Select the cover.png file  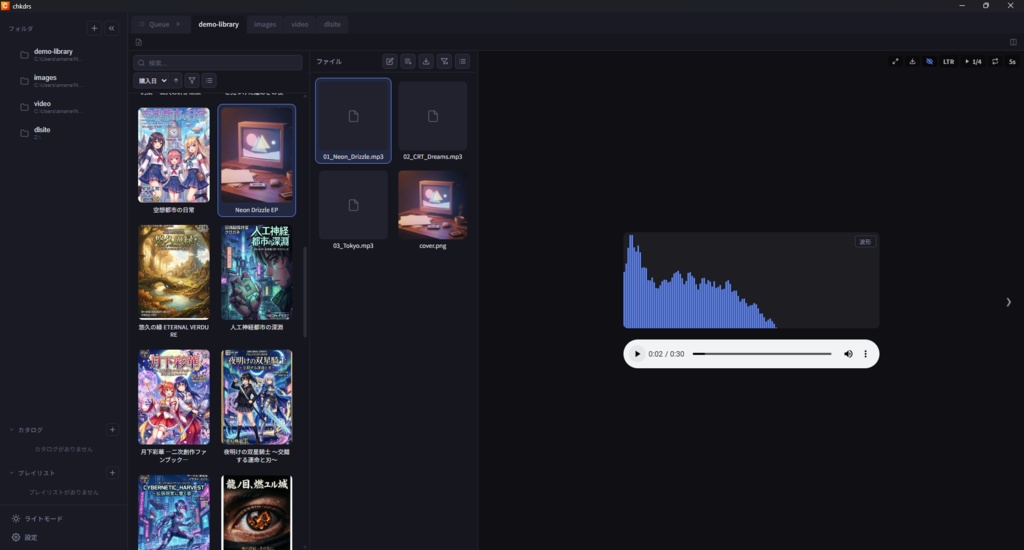tap(432, 210)
